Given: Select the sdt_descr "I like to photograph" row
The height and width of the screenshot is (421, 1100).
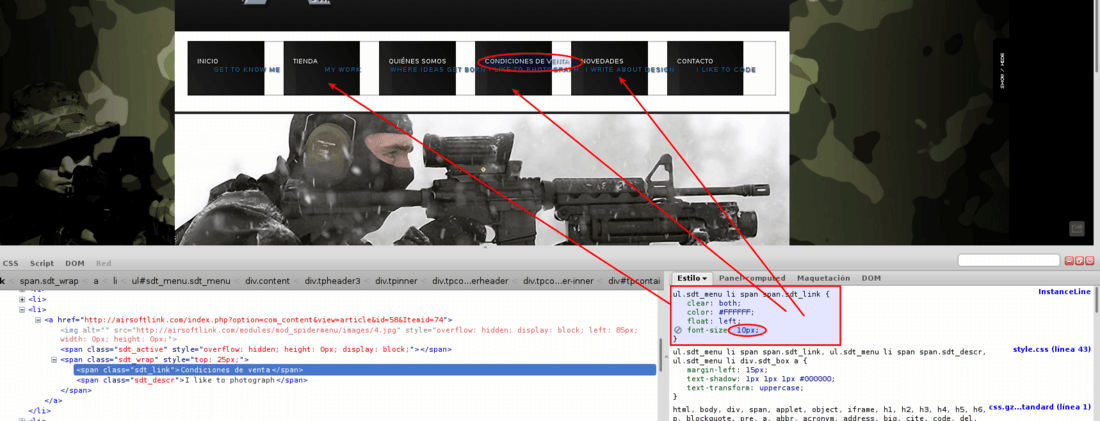Looking at the screenshot, I should (191, 380).
